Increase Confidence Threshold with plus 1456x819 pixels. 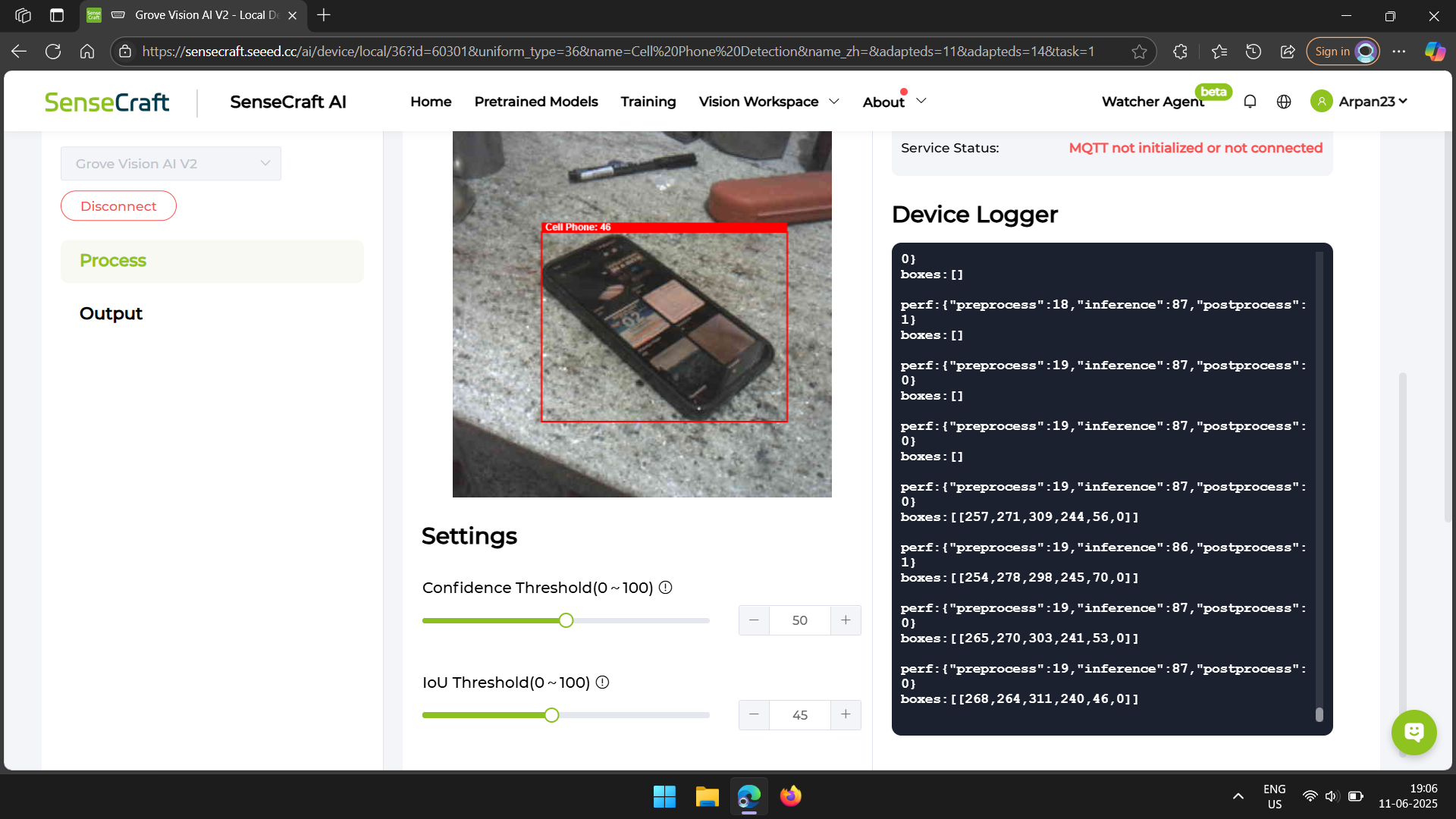846,620
